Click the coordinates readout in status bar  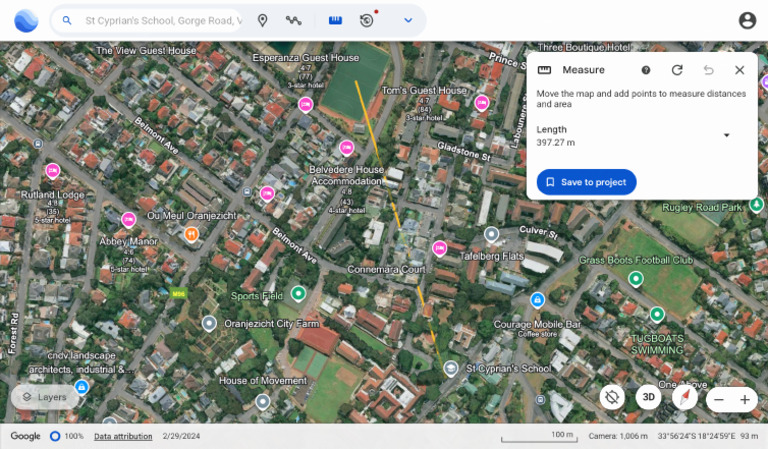click(x=697, y=436)
